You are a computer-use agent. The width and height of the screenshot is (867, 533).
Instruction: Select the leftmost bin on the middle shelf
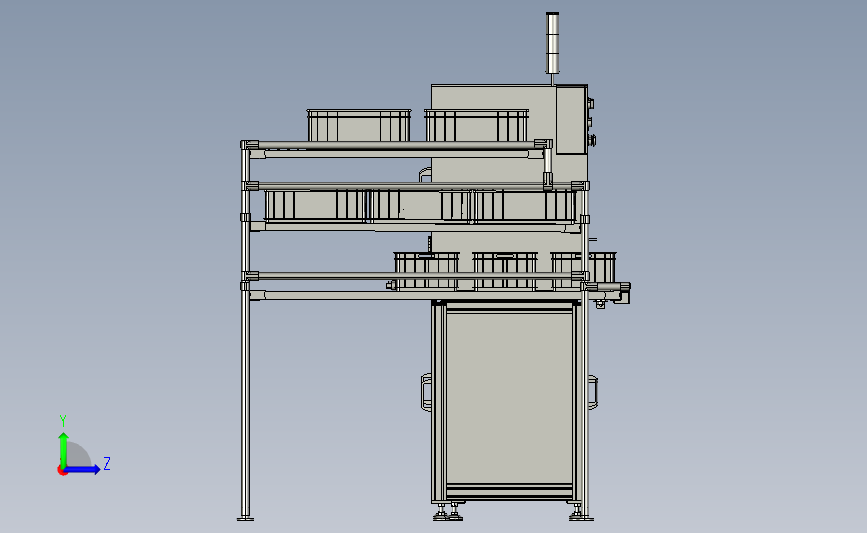315,205
